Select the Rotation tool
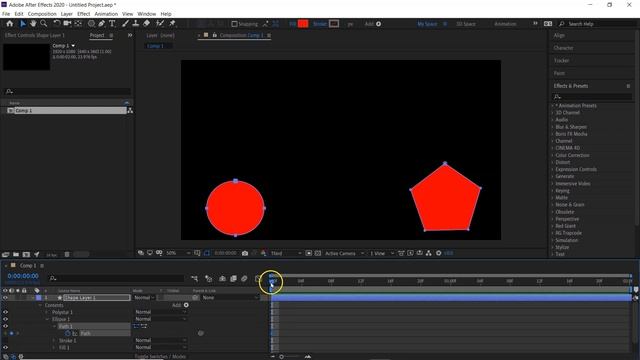This screenshot has height=360, width=640. [x=57, y=24]
